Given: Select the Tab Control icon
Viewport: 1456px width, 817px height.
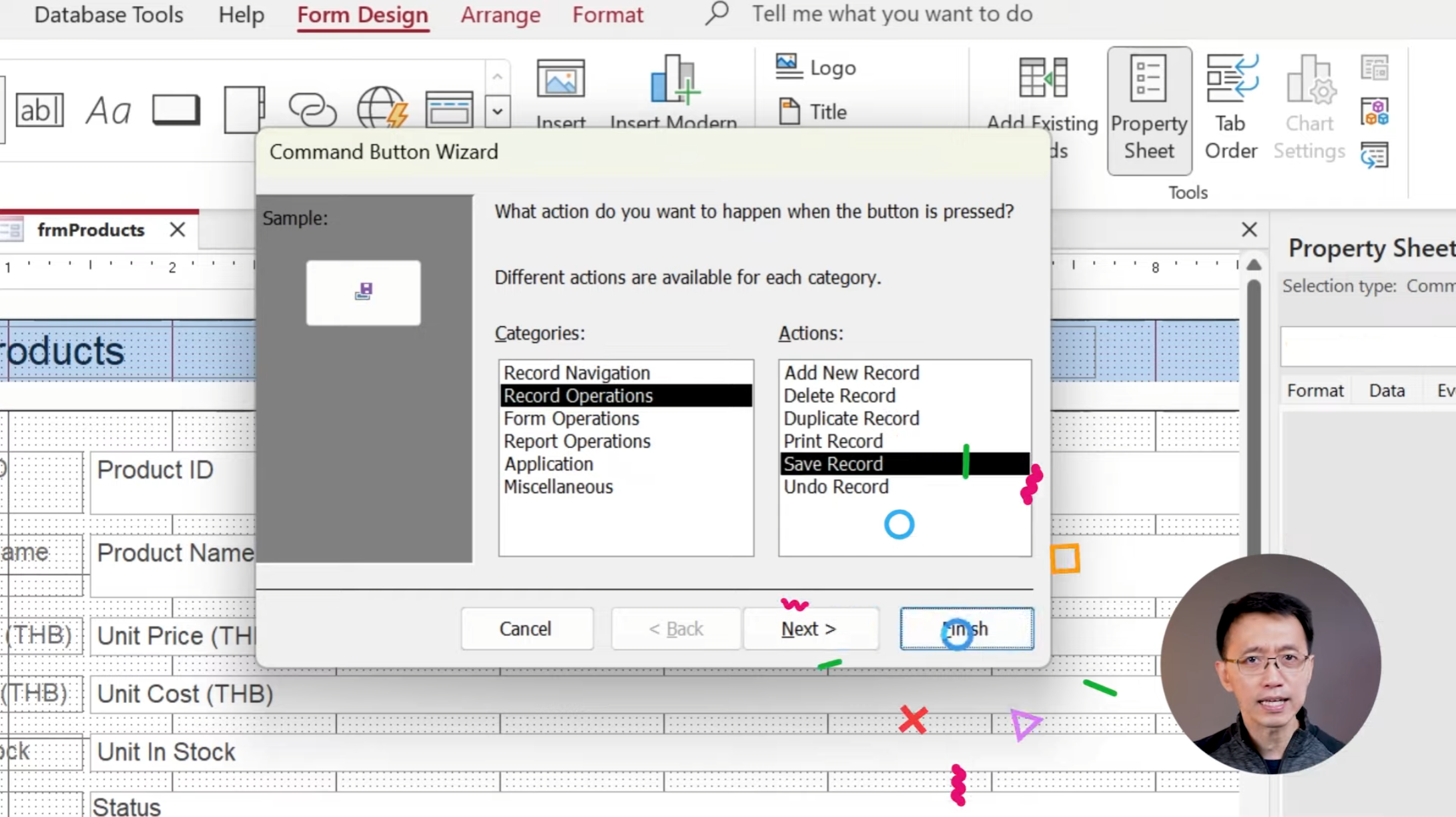Looking at the screenshot, I should coord(244,110).
